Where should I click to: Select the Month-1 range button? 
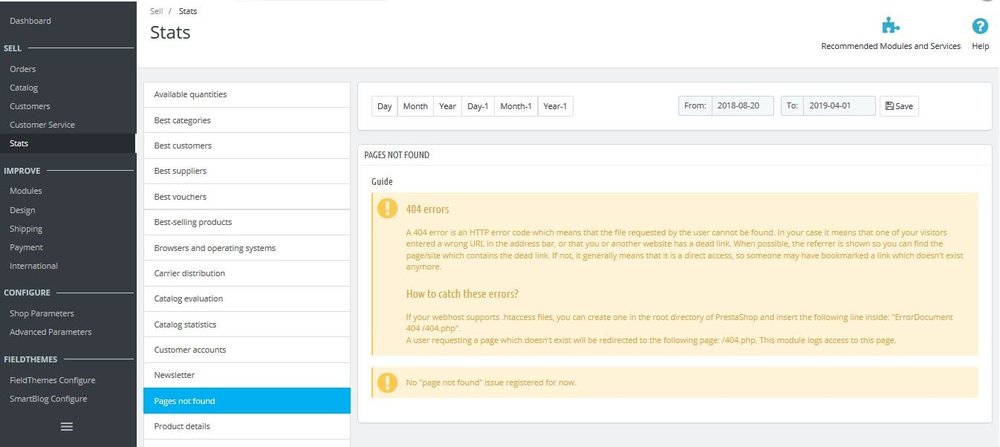click(516, 106)
